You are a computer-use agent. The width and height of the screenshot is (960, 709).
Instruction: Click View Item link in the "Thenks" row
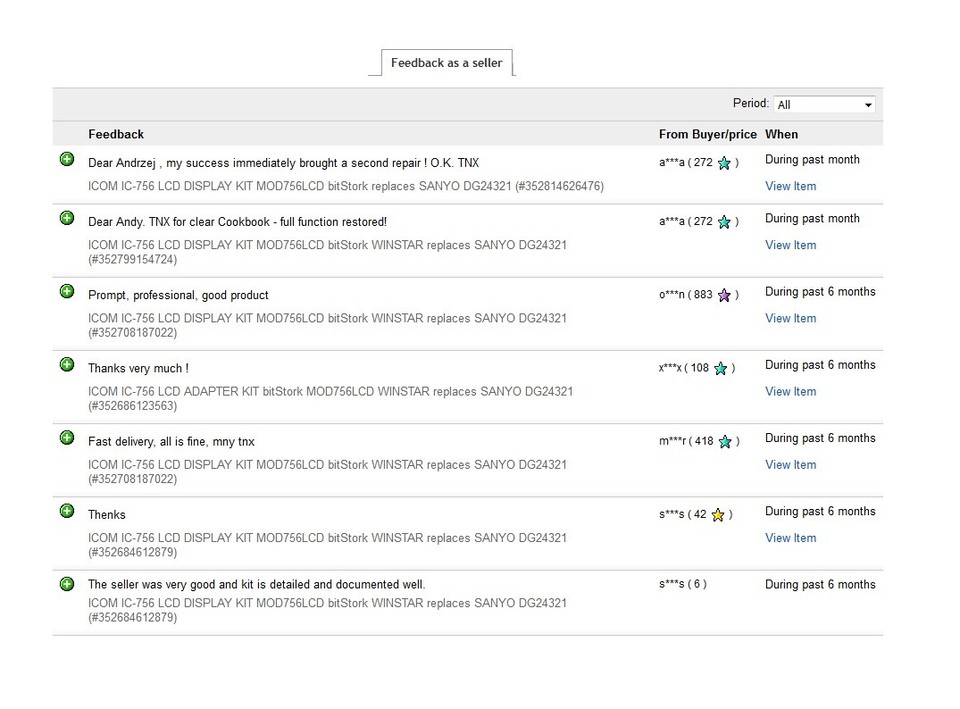(790, 538)
